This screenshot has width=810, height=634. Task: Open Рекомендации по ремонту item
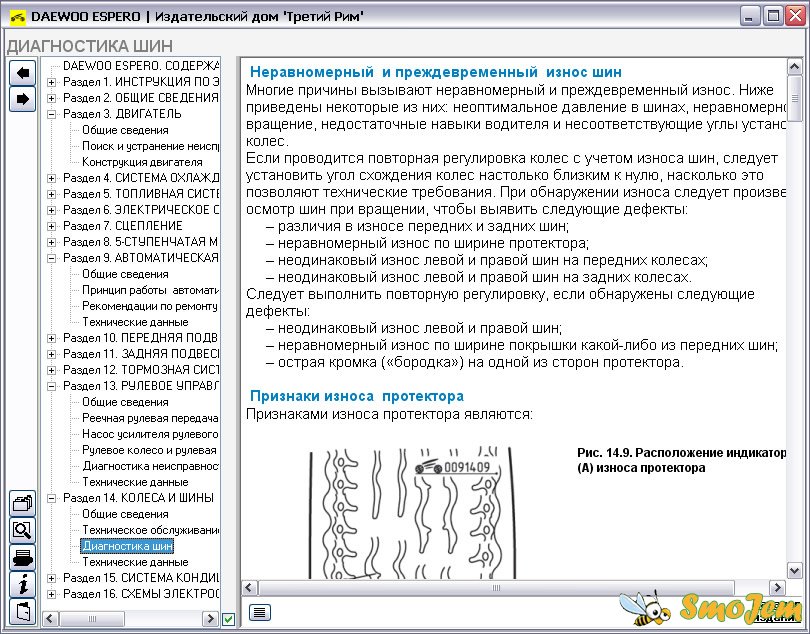tap(150, 306)
